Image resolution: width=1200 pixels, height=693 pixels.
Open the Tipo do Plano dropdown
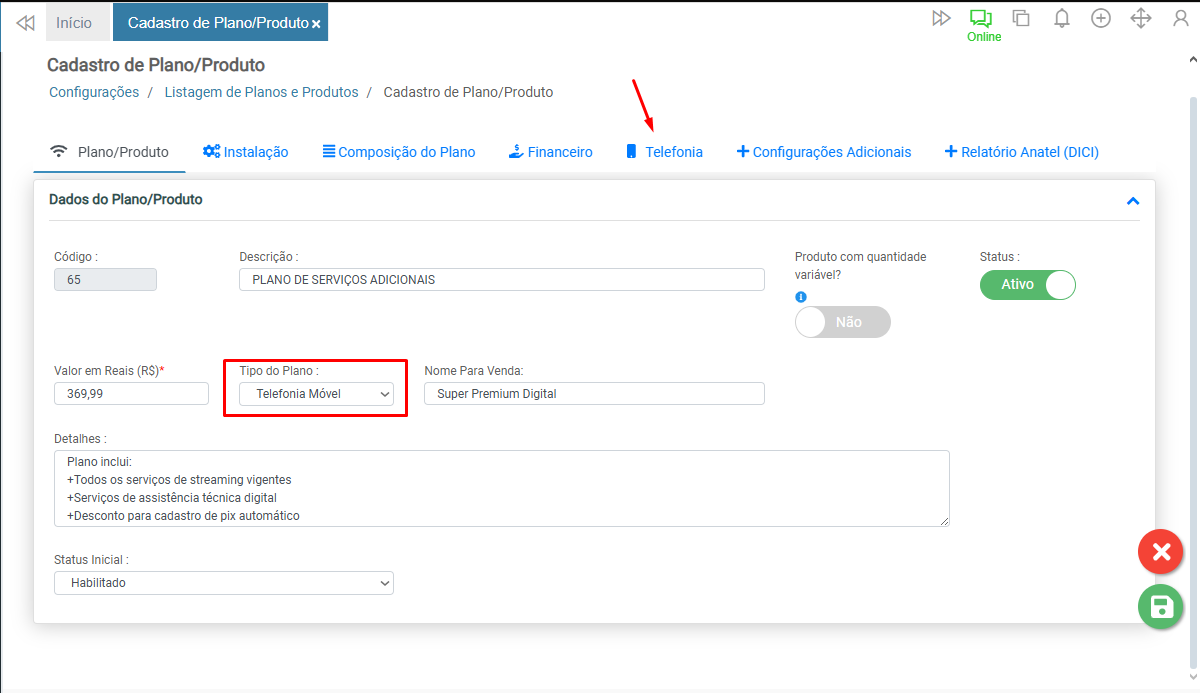316,394
